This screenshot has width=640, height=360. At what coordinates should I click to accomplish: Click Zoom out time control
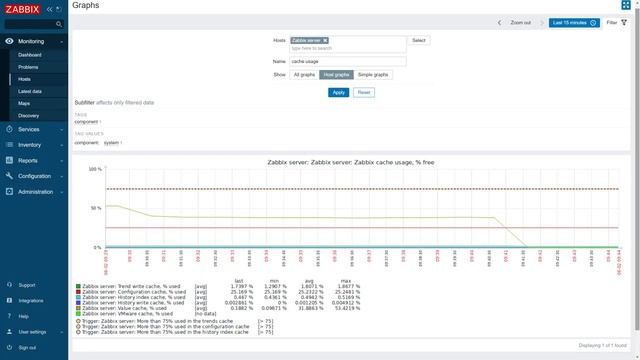click(x=520, y=23)
